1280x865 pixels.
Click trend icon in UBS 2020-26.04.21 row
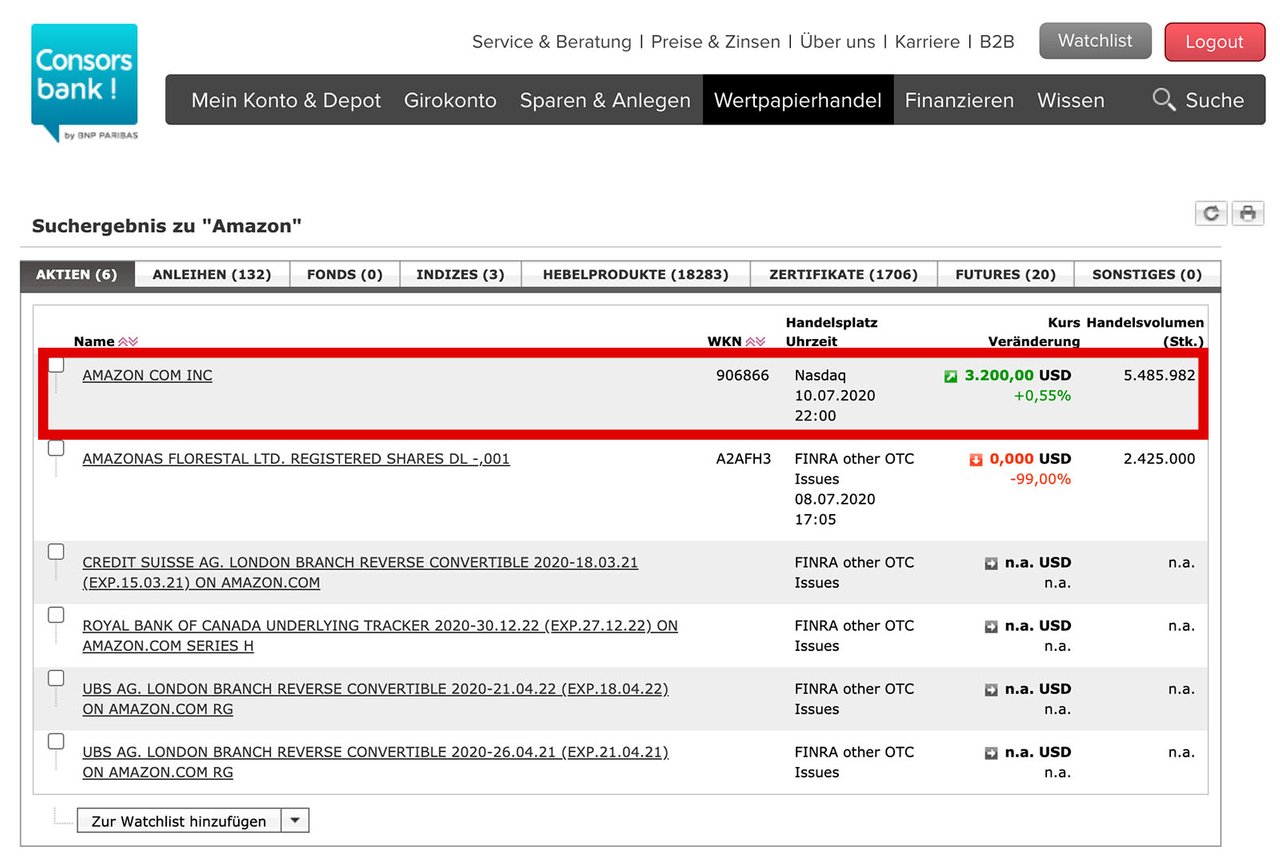pyautogui.click(x=991, y=753)
